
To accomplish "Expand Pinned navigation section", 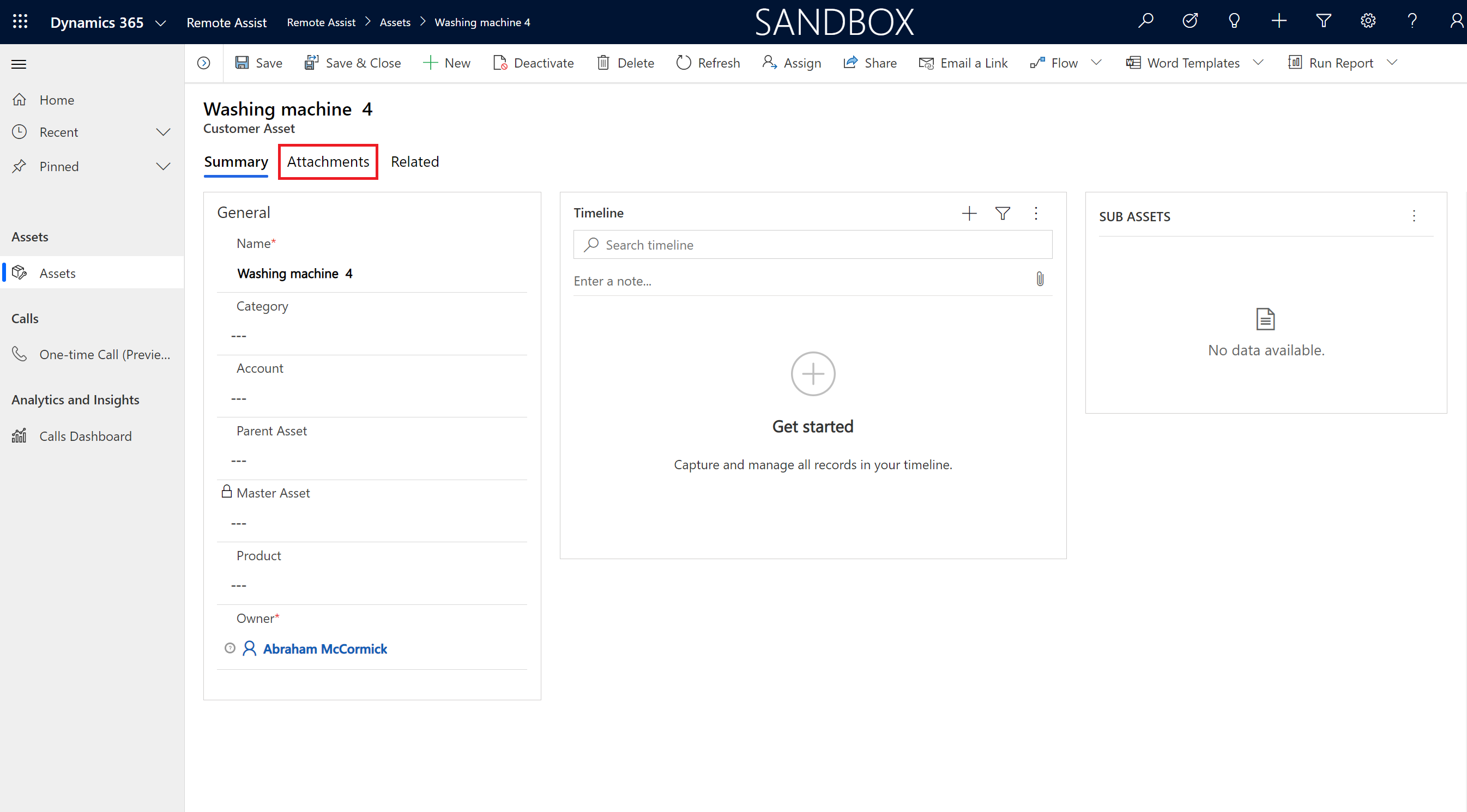I will (162, 166).
